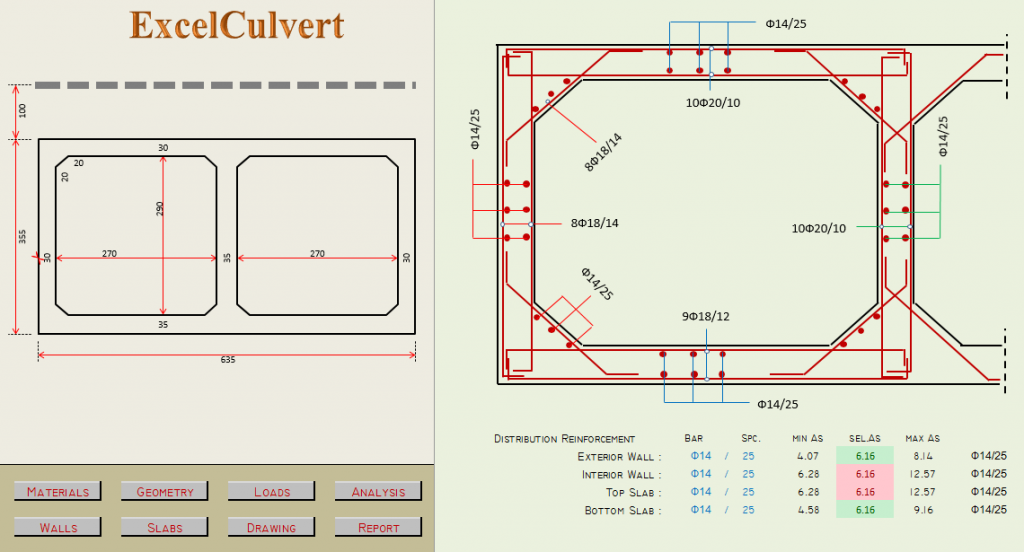This screenshot has height=552, width=1024.
Task: Select Exterior Wall max As value 8.14
Action: (922, 456)
